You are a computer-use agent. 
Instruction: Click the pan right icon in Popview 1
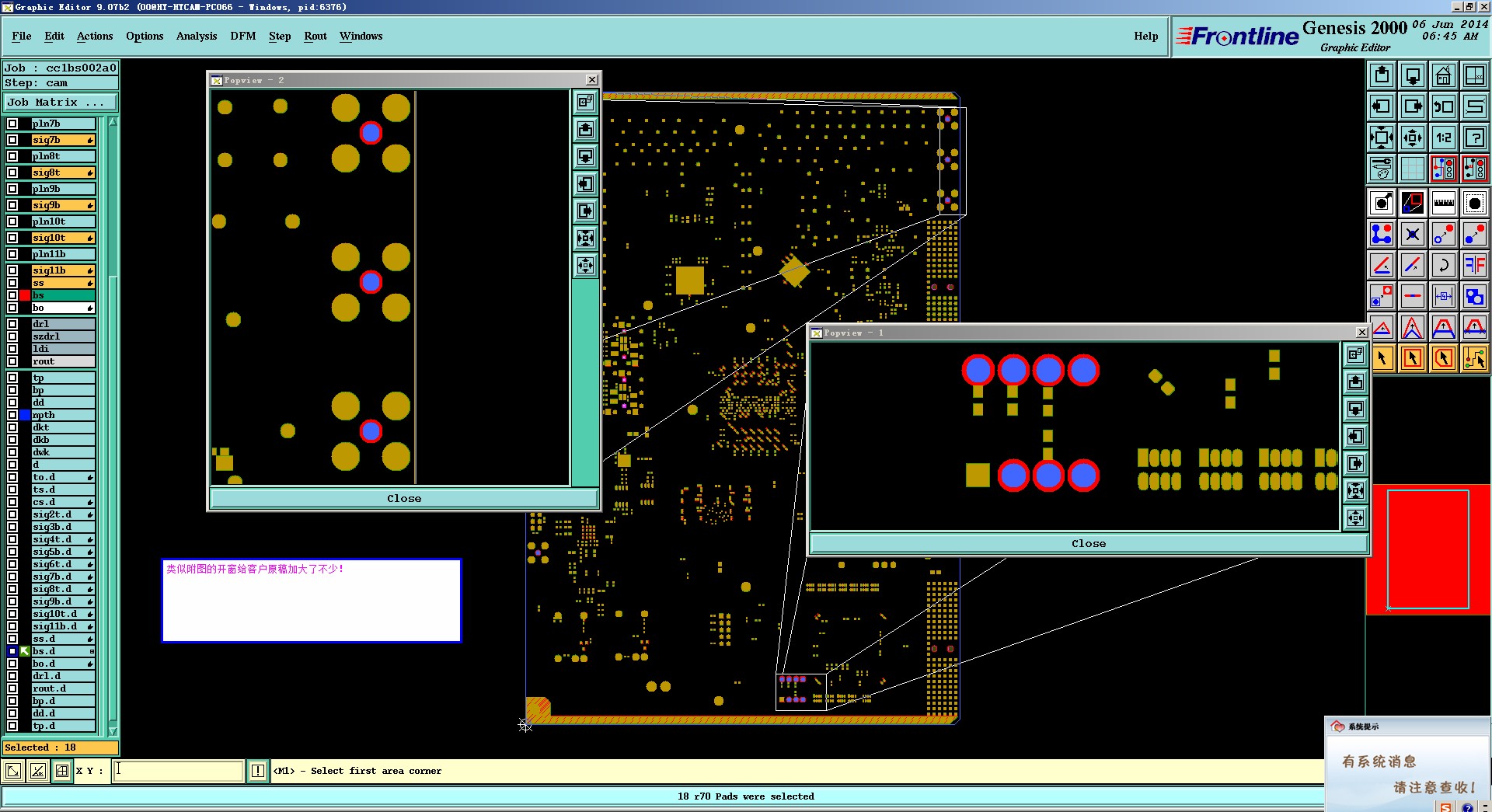(x=1355, y=464)
